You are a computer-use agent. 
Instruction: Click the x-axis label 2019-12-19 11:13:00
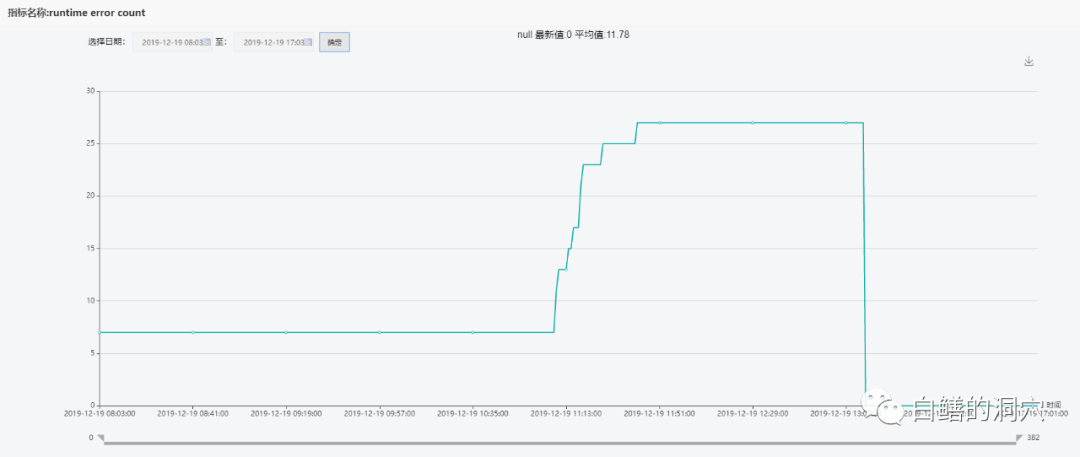pyautogui.click(x=566, y=413)
